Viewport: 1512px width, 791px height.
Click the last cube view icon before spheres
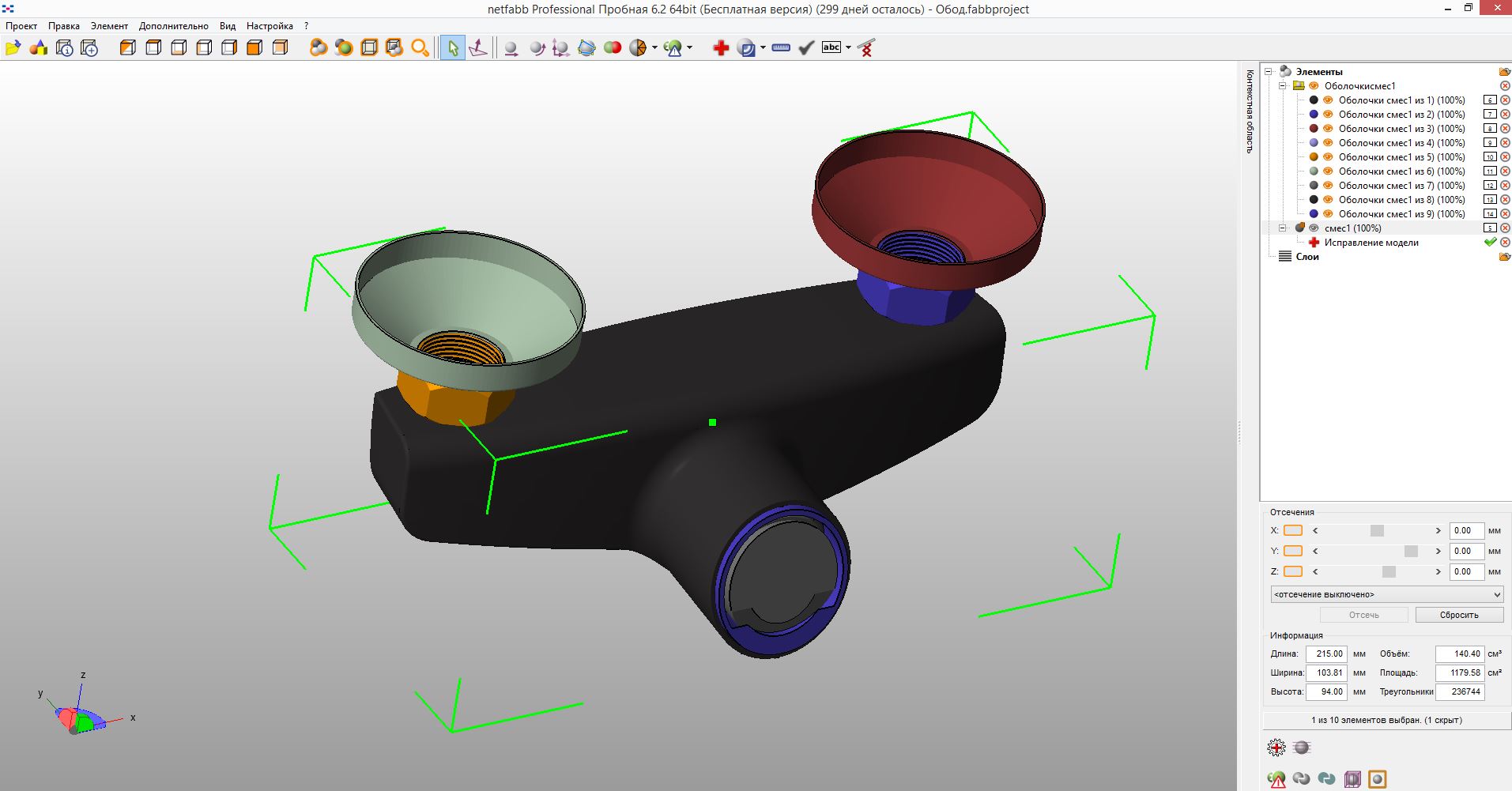[x=280, y=48]
